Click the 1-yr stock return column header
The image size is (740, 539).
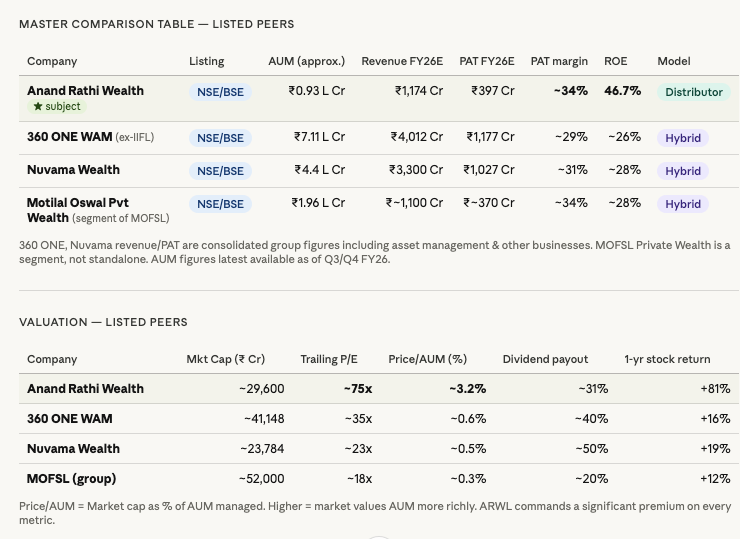(x=667, y=359)
